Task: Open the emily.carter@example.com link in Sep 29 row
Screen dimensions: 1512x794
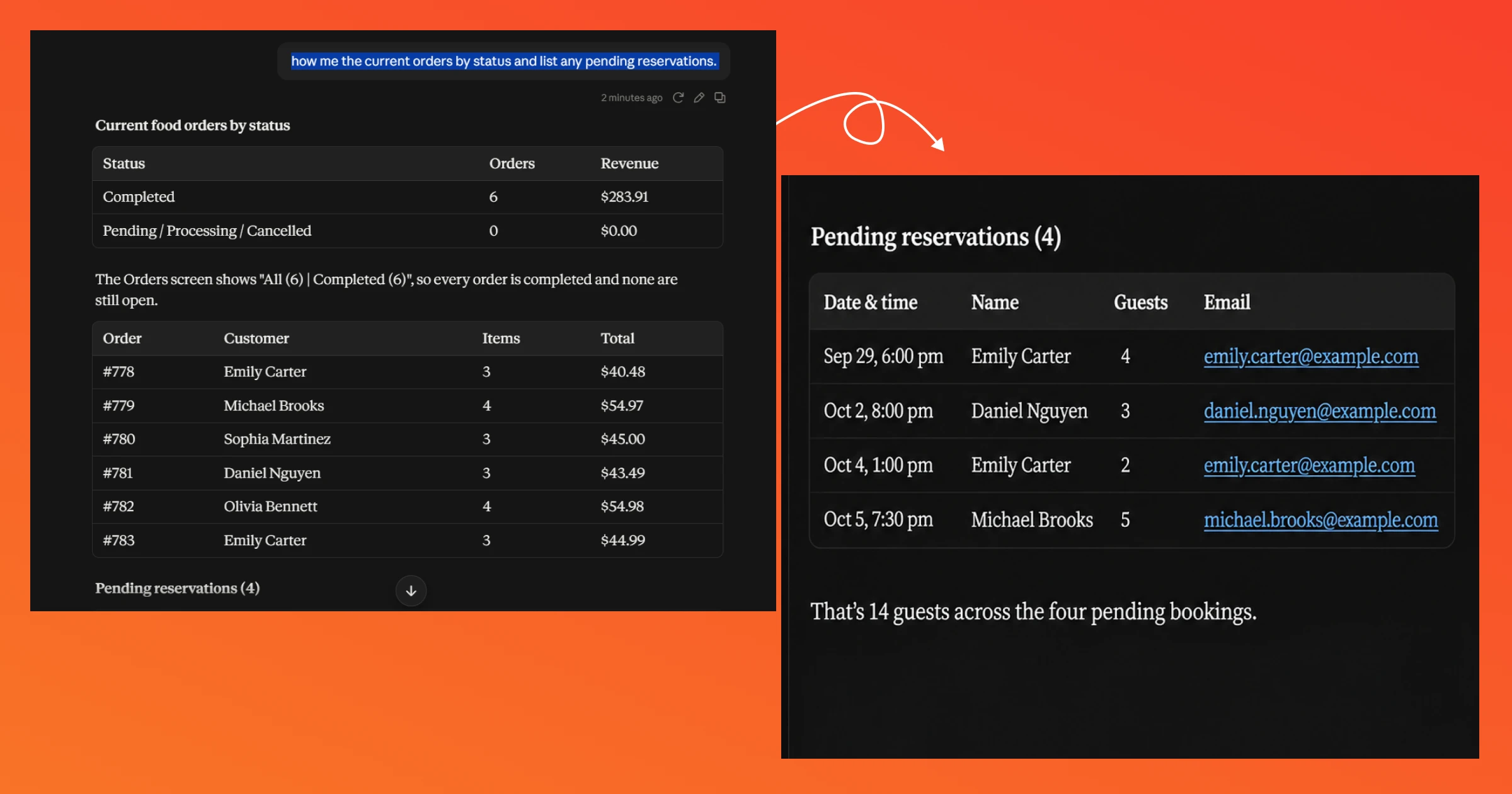Action: [x=1311, y=356]
